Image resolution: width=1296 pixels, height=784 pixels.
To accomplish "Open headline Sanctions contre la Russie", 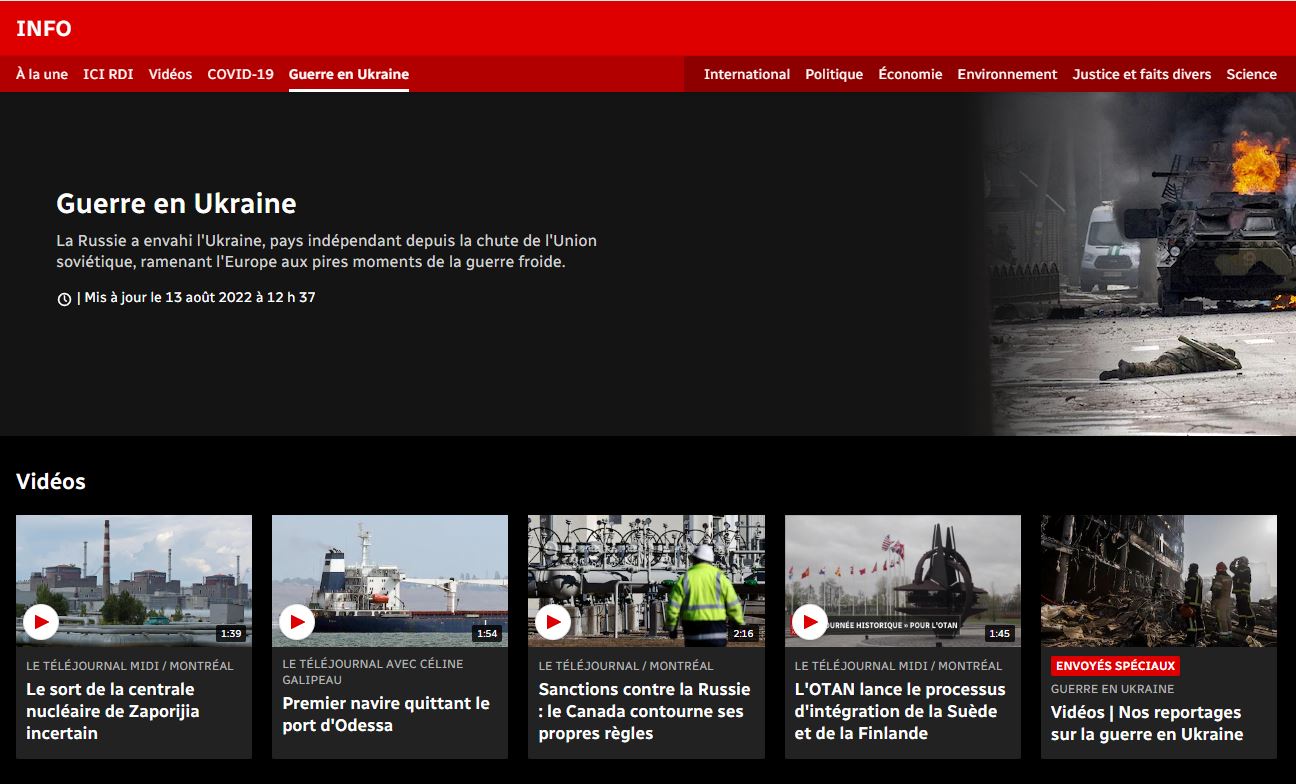I will pyautogui.click(x=644, y=711).
